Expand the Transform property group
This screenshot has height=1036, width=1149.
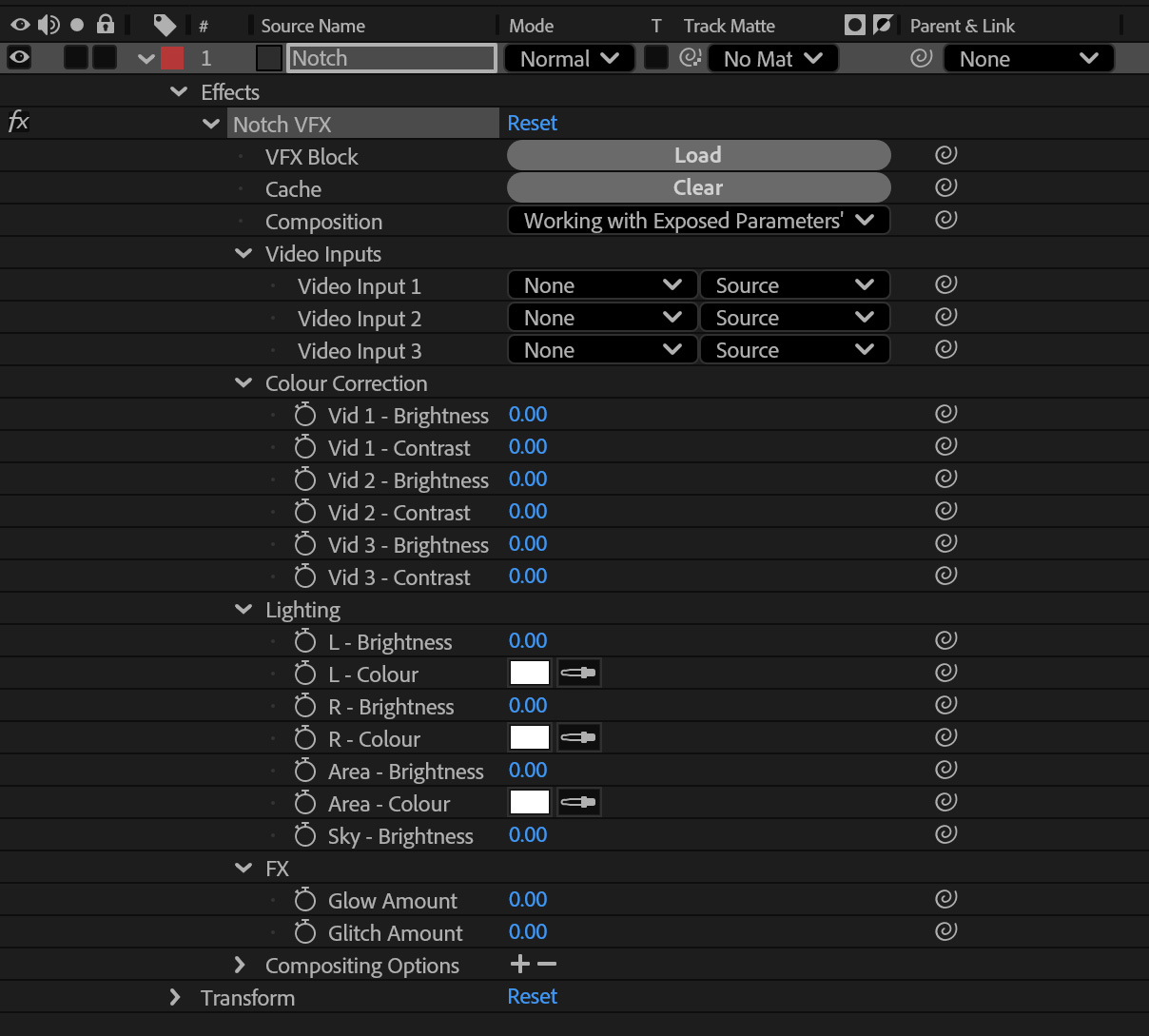pos(175,997)
